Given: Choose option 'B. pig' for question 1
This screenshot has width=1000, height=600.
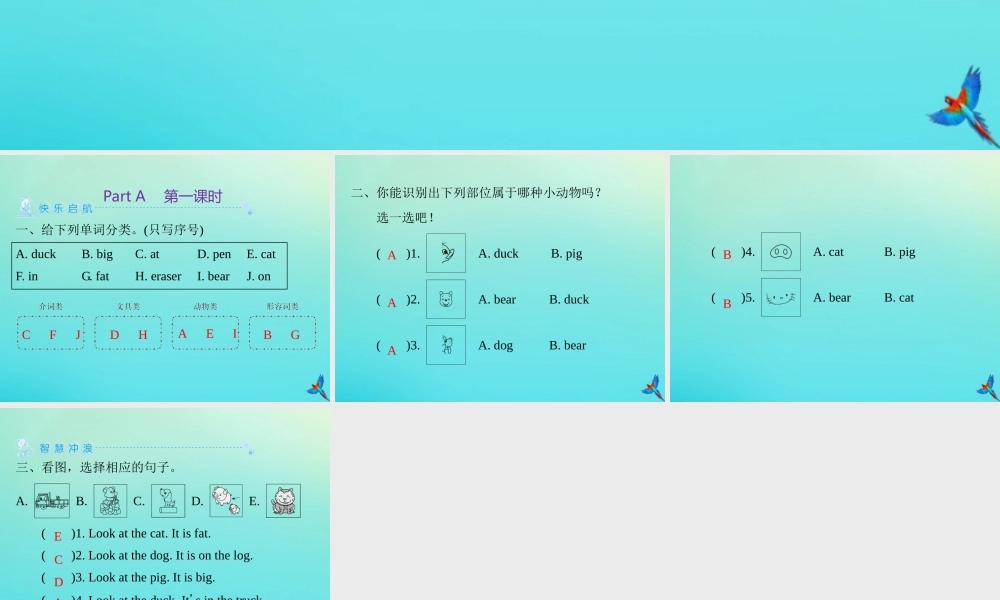Looking at the screenshot, I should 566,253.
